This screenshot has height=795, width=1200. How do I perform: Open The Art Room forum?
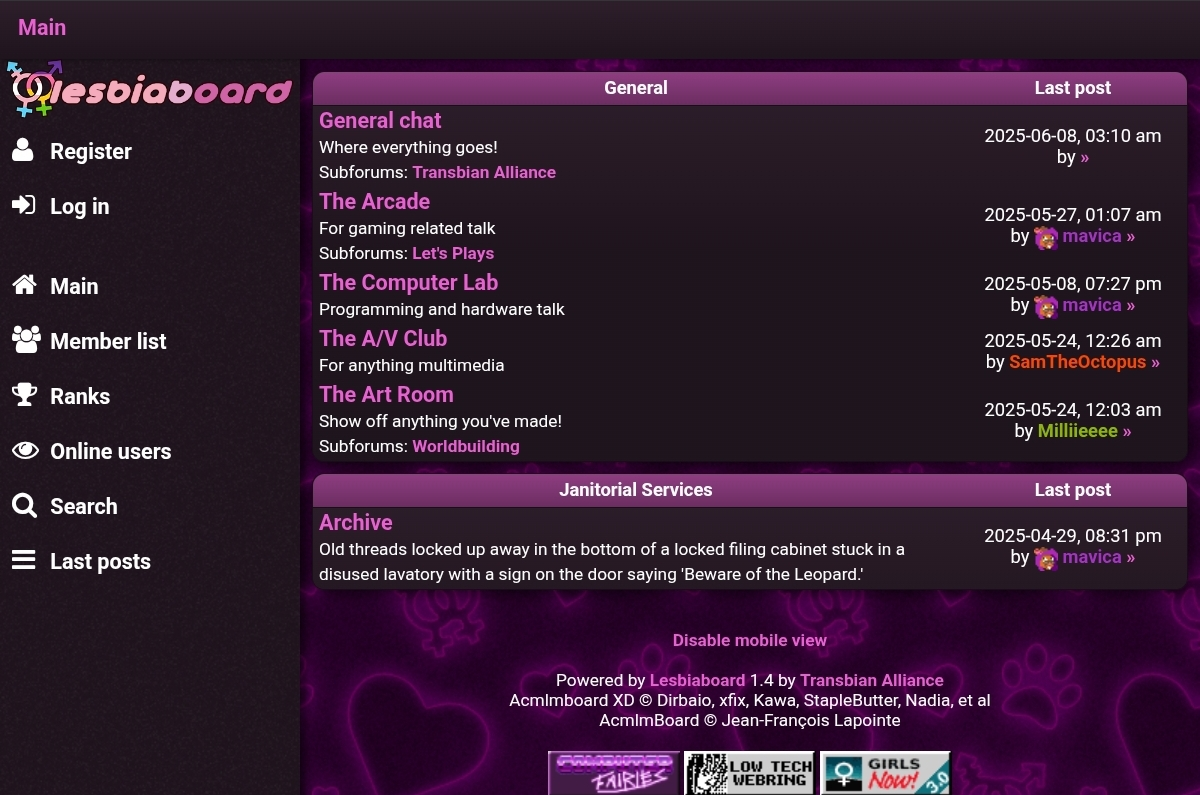[x=386, y=394]
